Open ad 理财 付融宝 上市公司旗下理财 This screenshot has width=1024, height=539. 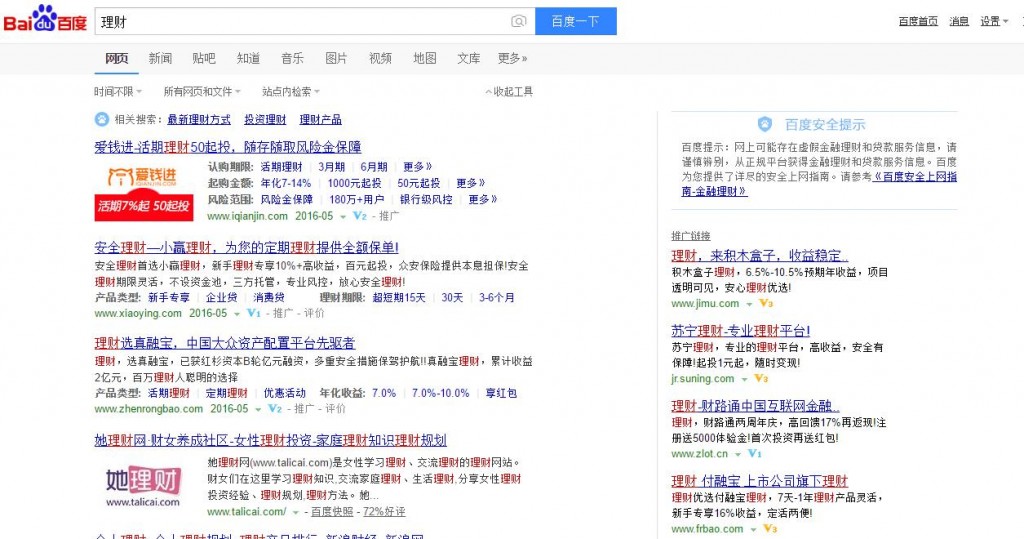coord(760,481)
